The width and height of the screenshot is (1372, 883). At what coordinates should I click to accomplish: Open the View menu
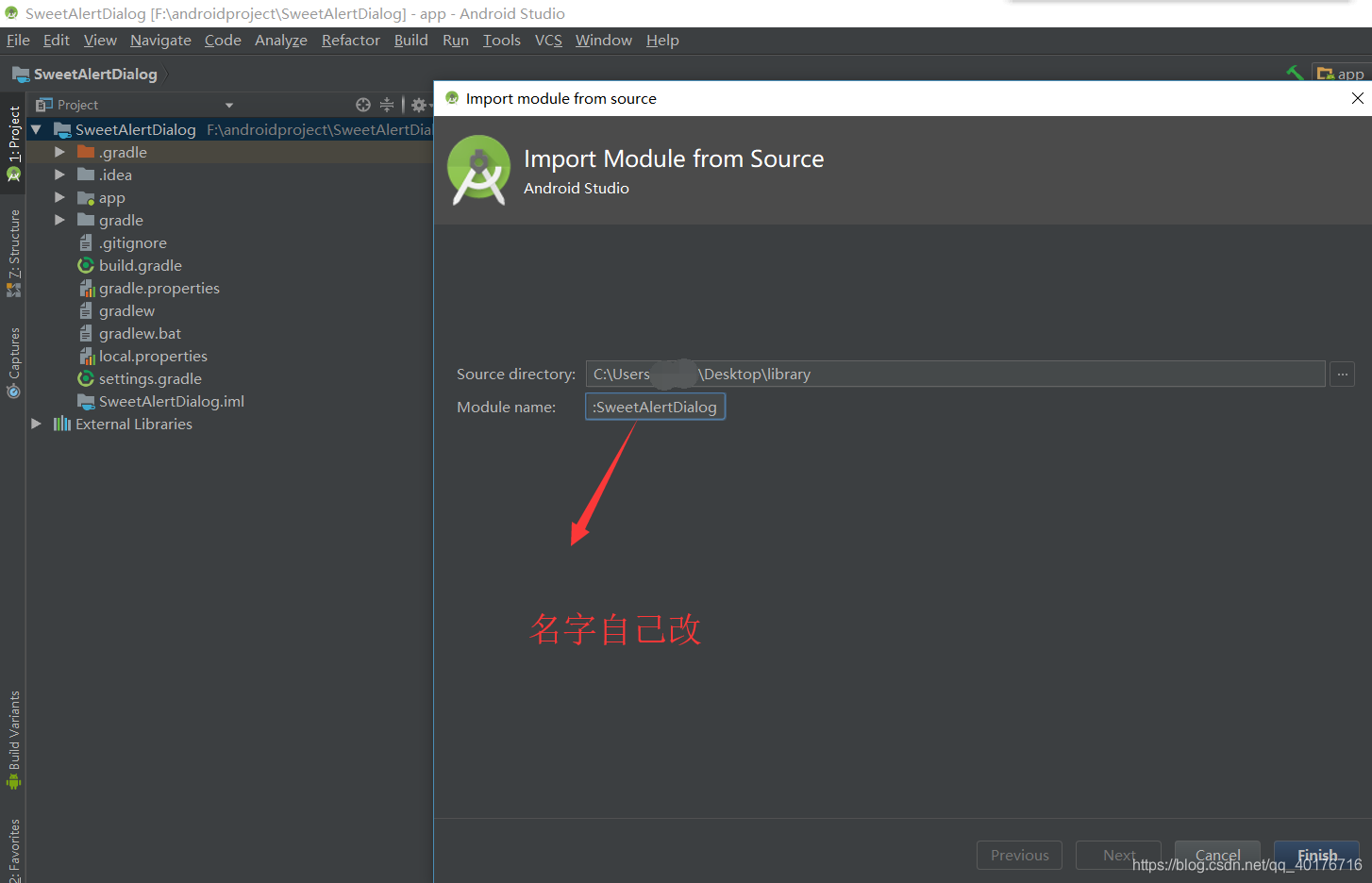pos(100,40)
